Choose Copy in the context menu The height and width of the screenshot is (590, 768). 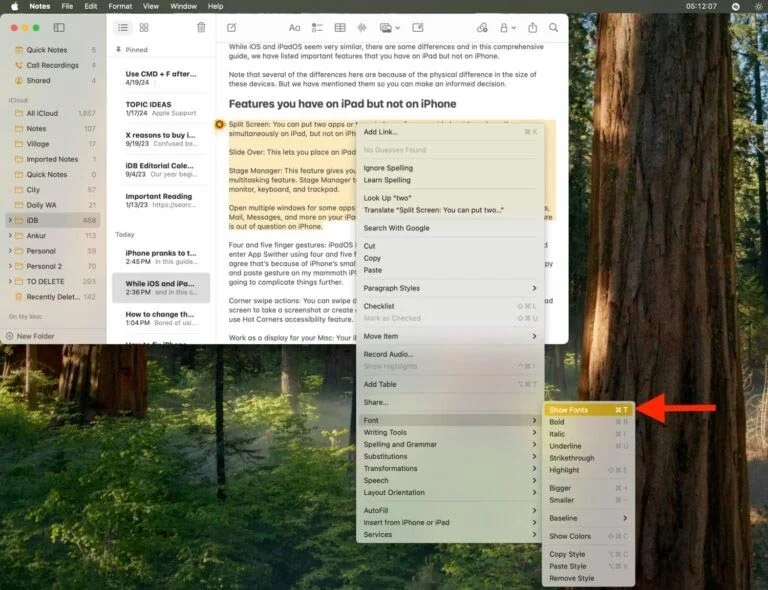[450, 258]
